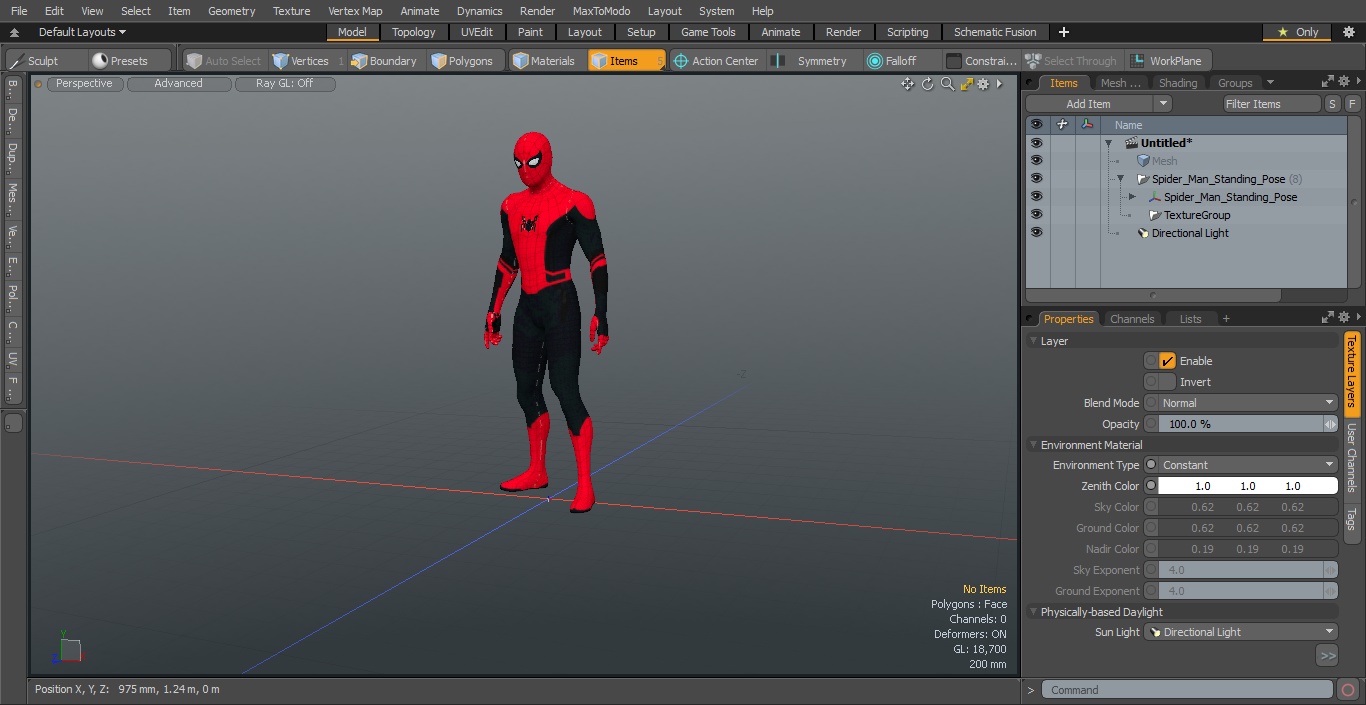This screenshot has height=705, width=1366.
Task: Toggle visibility of Untitled scene
Action: coord(1036,143)
